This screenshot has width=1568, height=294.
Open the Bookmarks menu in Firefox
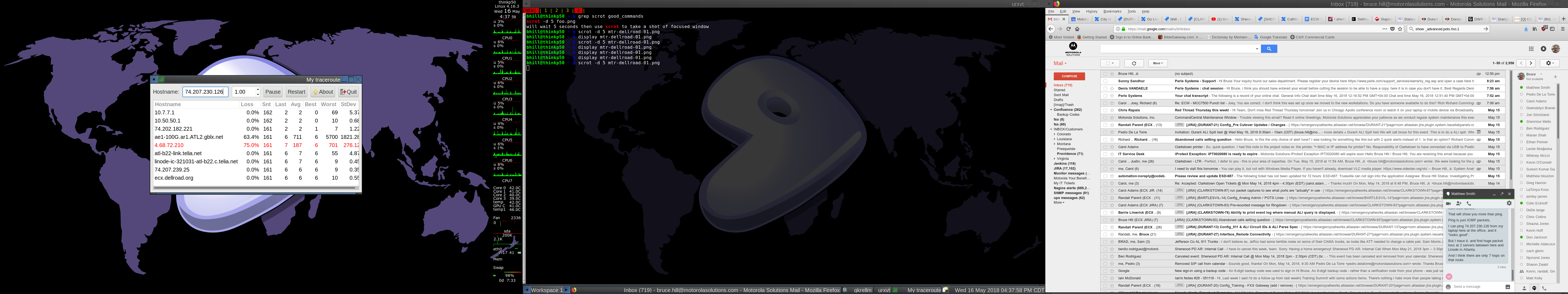click(1112, 11)
